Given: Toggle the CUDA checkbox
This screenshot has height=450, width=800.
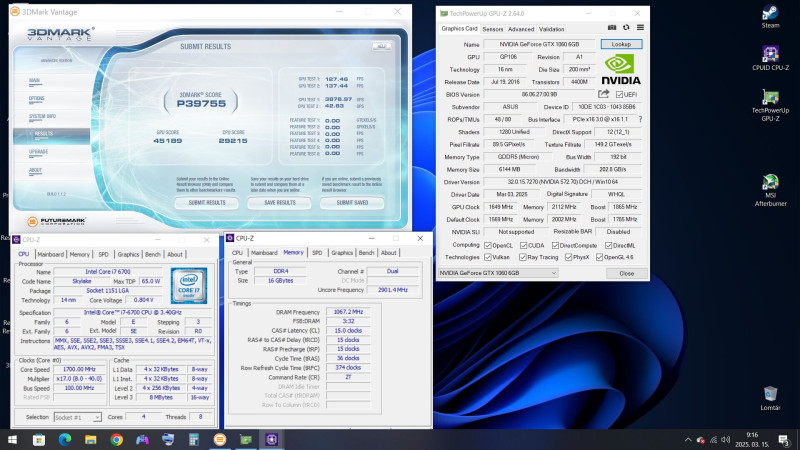Looking at the screenshot, I should [523, 245].
